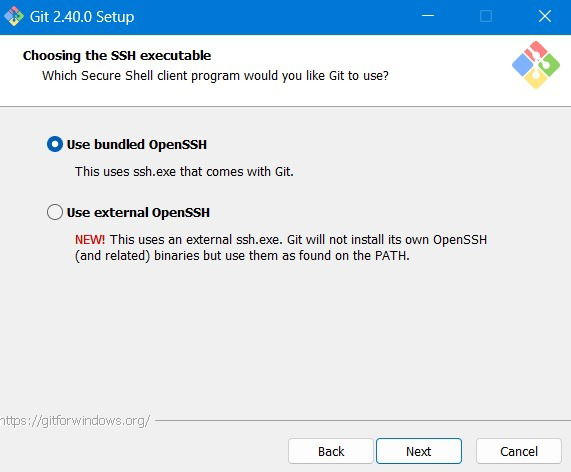Click the 'Which Secure Shell client' subtitle
This screenshot has height=472, width=571.
215,76
